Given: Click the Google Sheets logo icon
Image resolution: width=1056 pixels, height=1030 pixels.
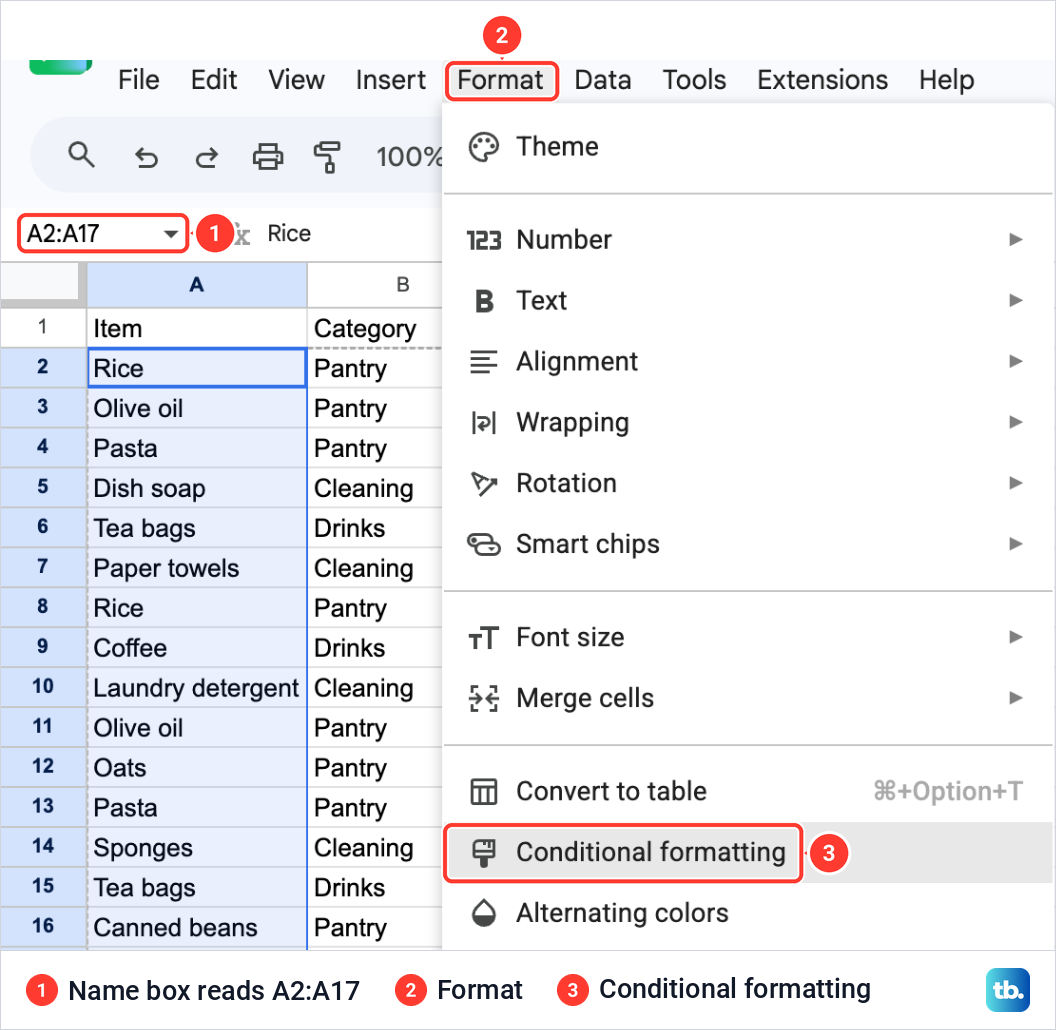Looking at the screenshot, I should 61,67.
